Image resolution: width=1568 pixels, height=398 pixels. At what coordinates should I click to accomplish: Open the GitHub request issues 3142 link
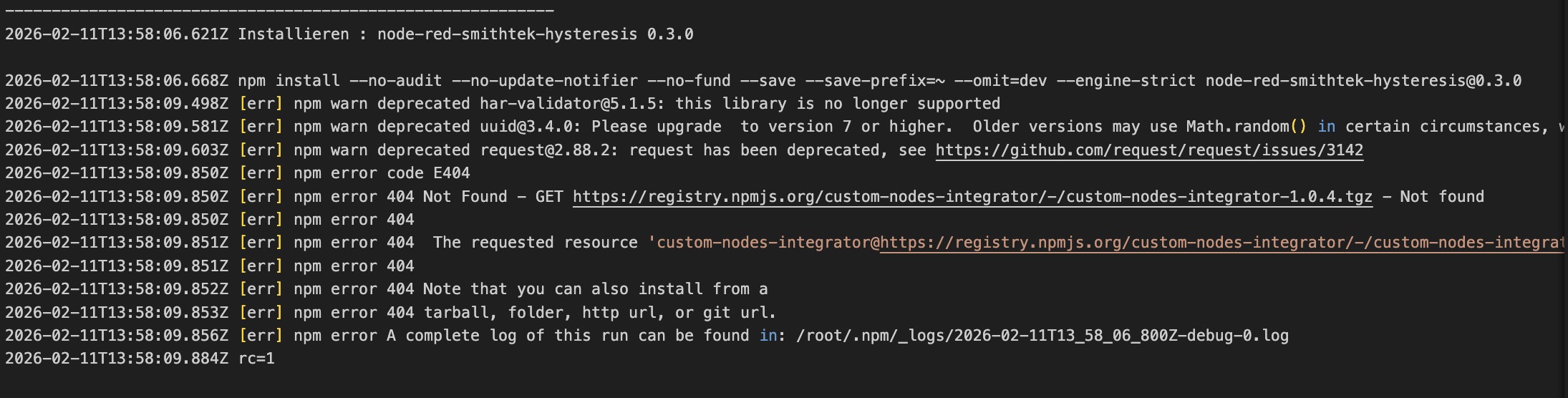[1148, 150]
